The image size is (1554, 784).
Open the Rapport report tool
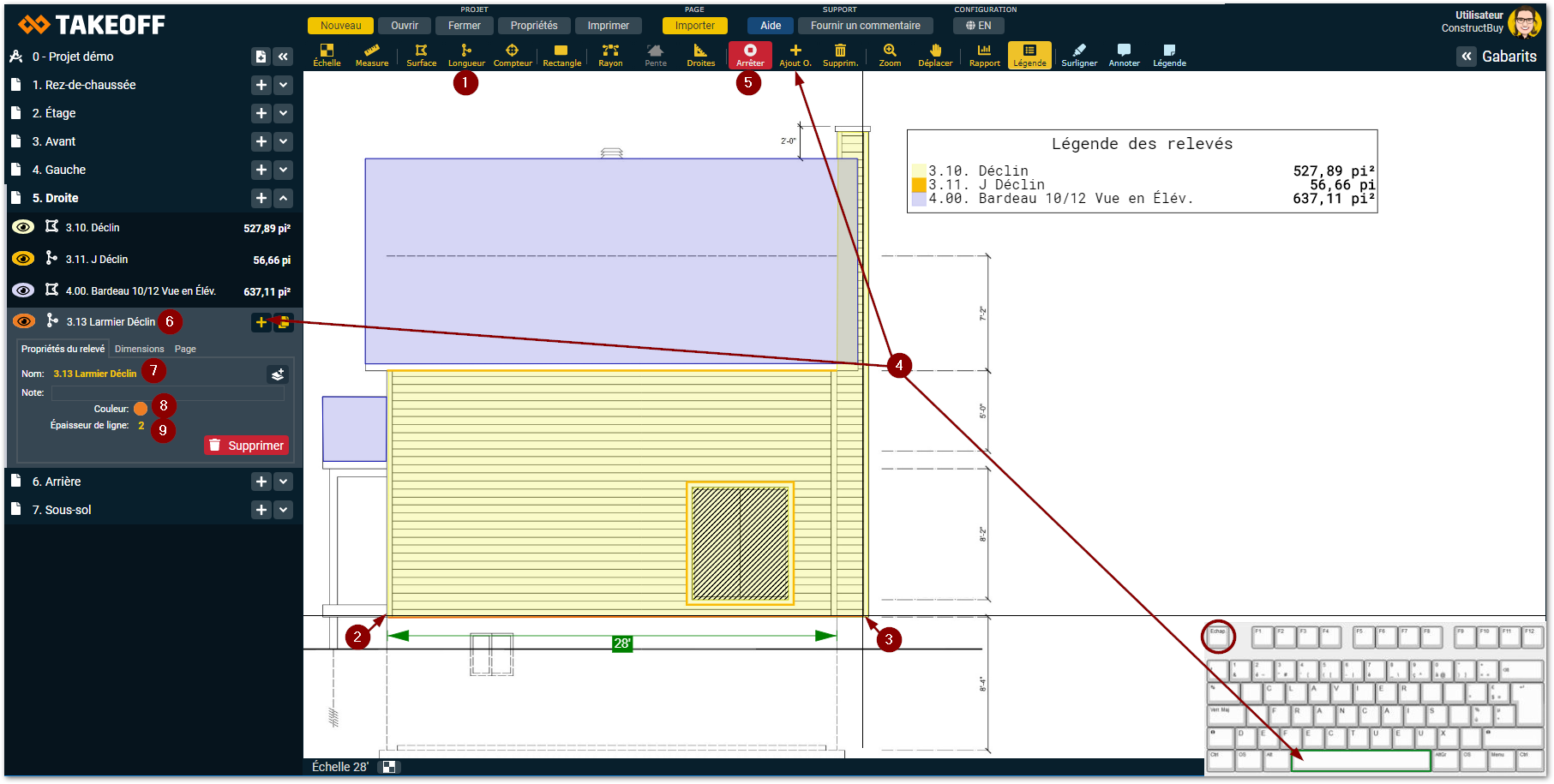[x=984, y=55]
